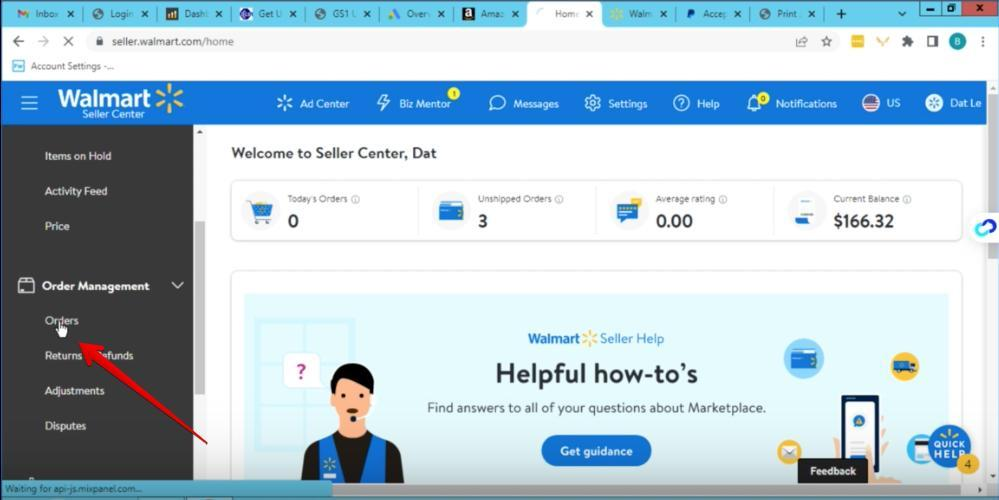999x500 pixels.
Task: Open Adjustments in sidebar
Action: point(74,390)
